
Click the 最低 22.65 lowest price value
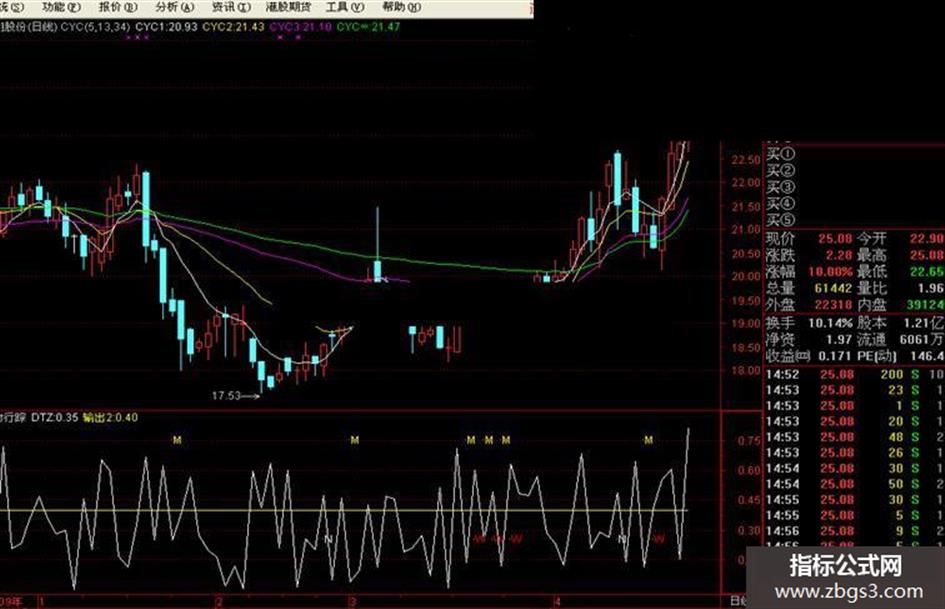coord(926,272)
